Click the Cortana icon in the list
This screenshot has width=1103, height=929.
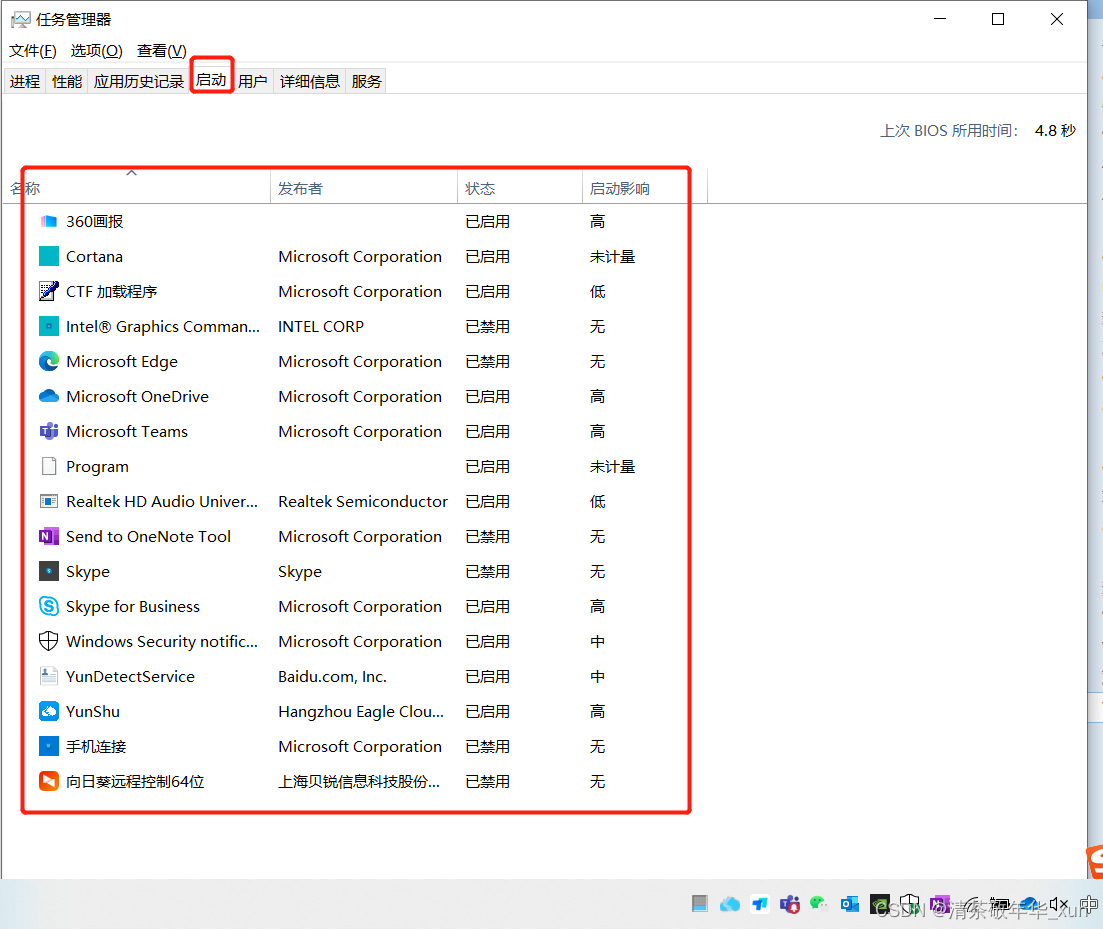tap(49, 256)
